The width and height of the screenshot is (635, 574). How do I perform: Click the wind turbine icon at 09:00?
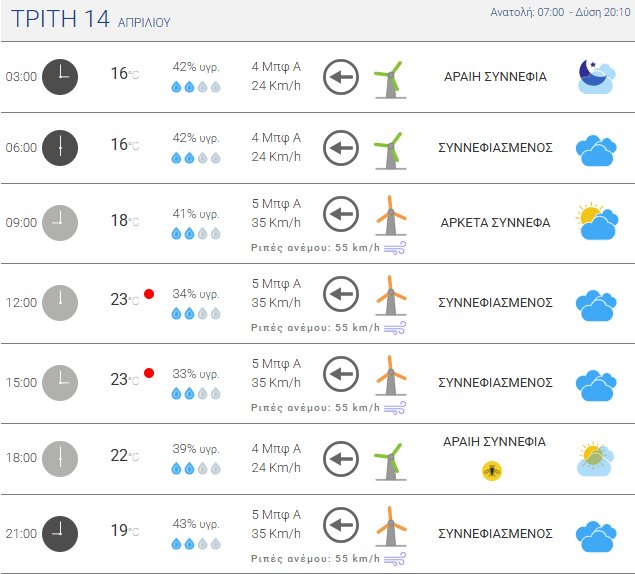coord(390,214)
